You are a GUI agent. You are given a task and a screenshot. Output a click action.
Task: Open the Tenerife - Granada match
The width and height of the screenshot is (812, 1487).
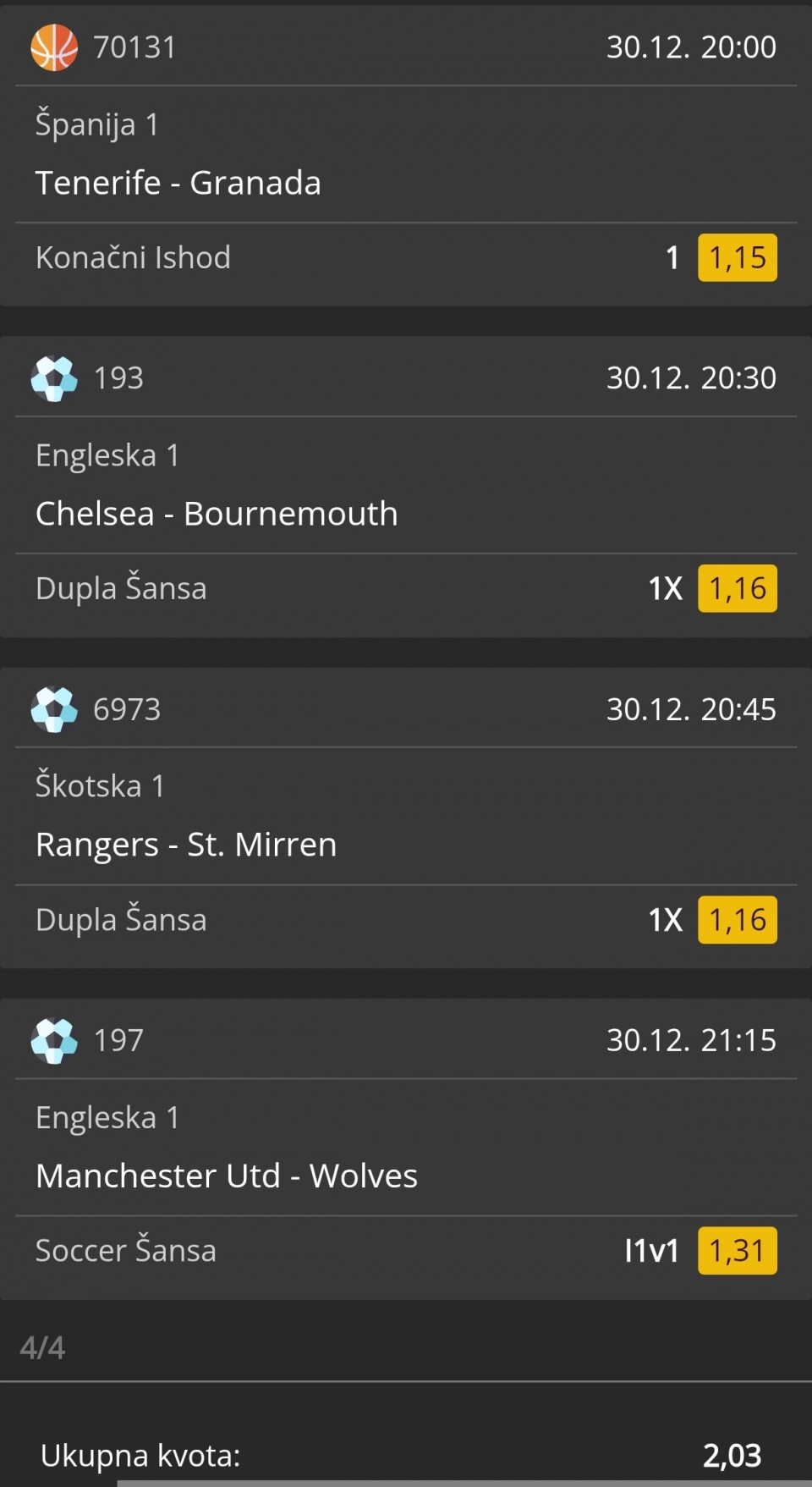point(178,183)
